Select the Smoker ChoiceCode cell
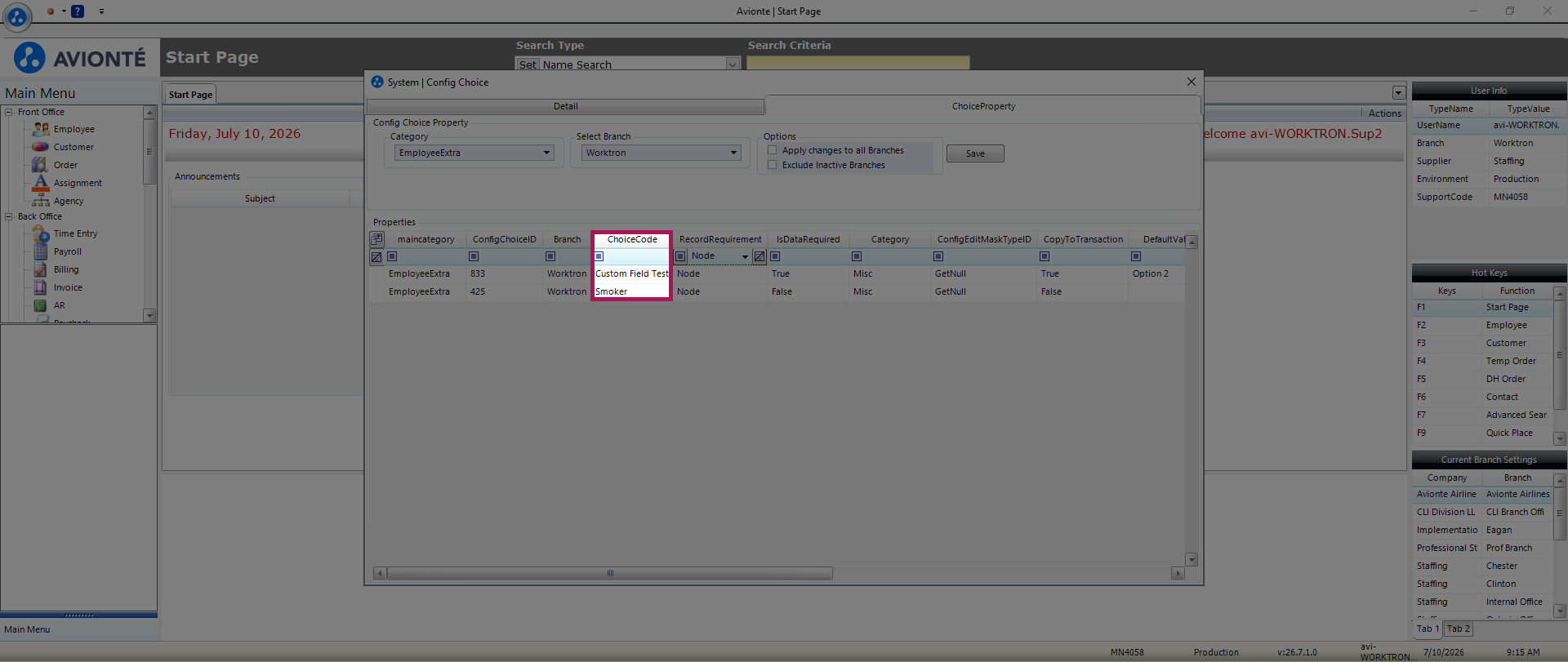Screen dimensions: 1568x662 (632, 291)
